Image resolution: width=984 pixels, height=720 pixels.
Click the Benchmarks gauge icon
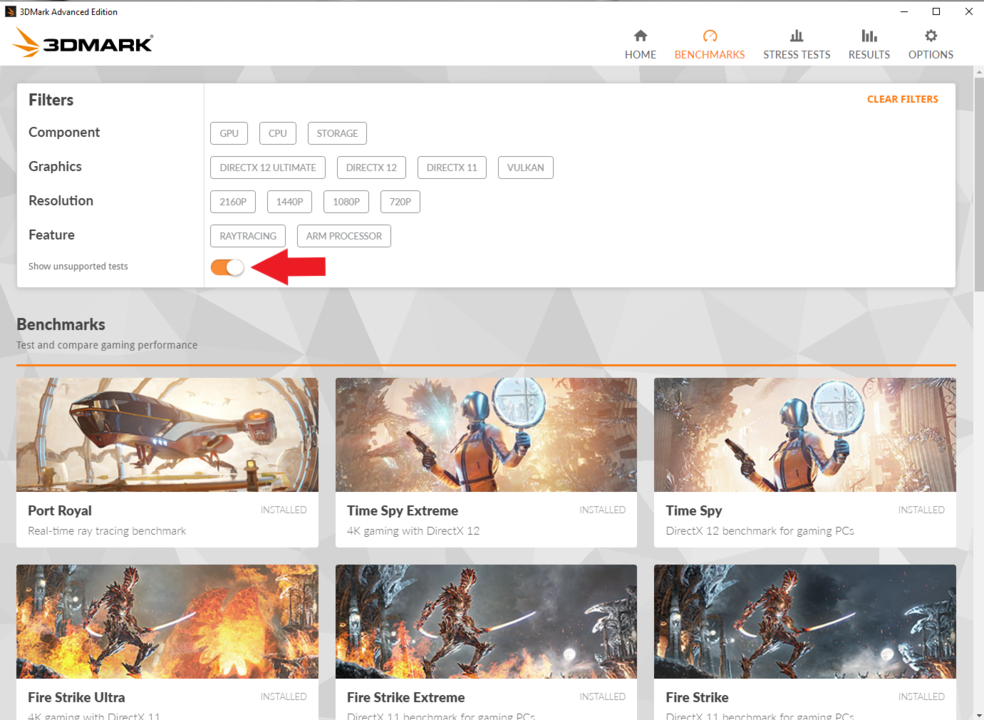pos(709,36)
